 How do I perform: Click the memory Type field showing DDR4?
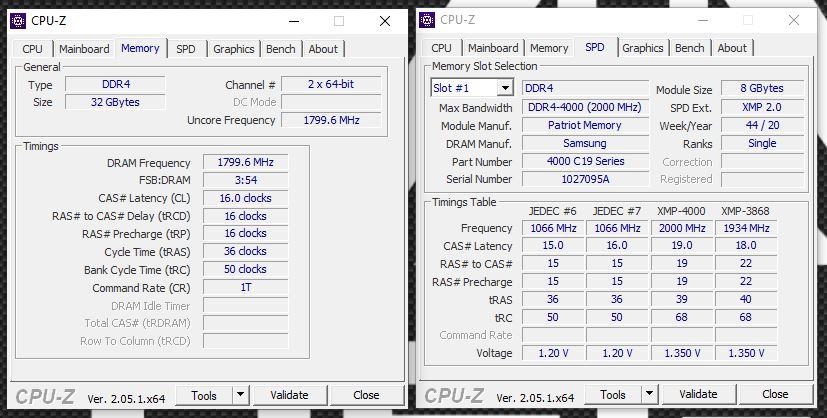tap(116, 84)
